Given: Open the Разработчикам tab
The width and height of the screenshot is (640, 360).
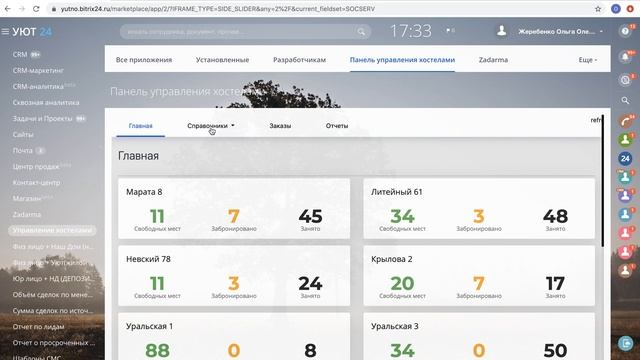Looking at the screenshot, I should [x=299, y=60].
